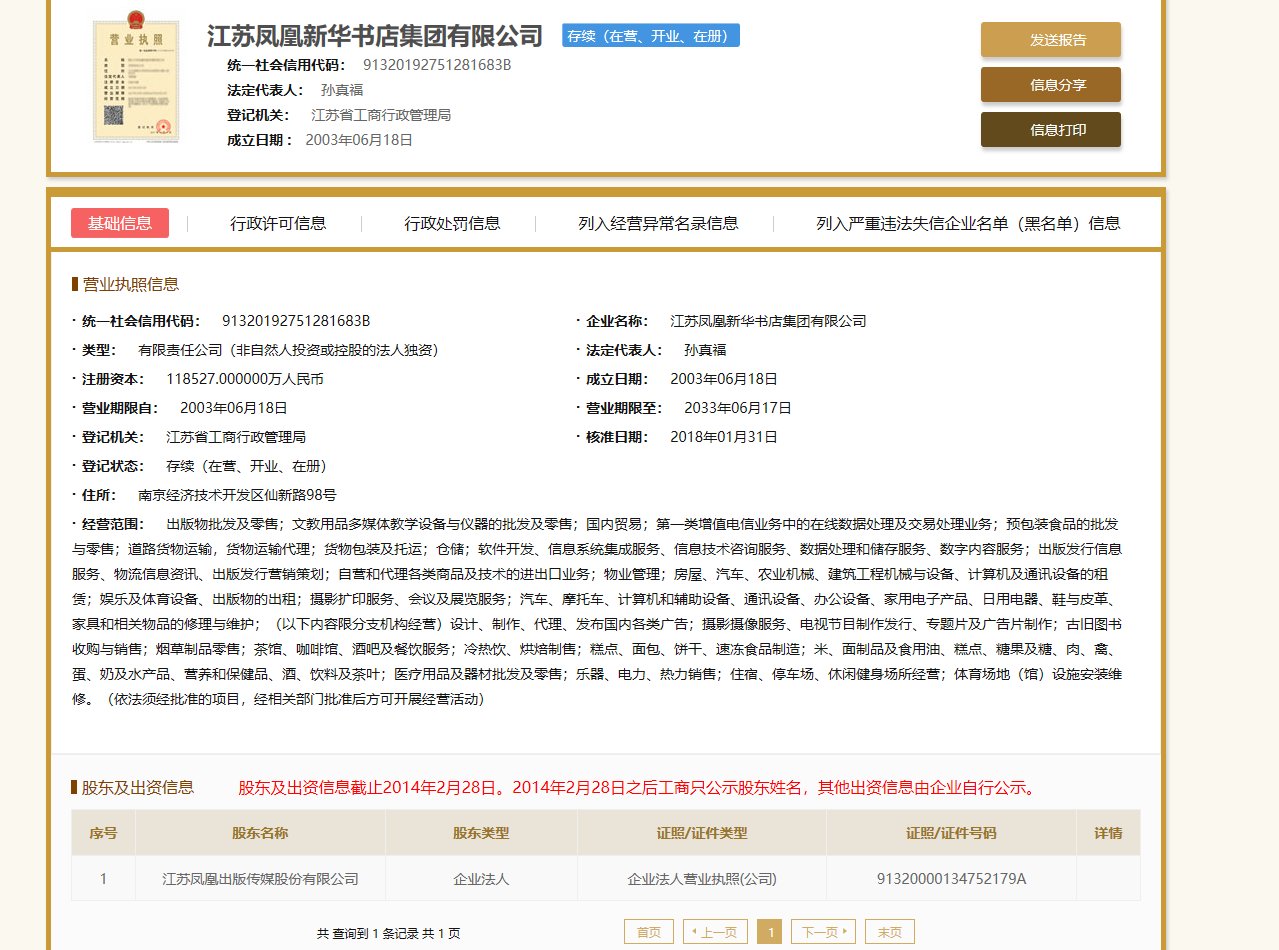Click the 发送报告 button

click(x=1050, y=40)
